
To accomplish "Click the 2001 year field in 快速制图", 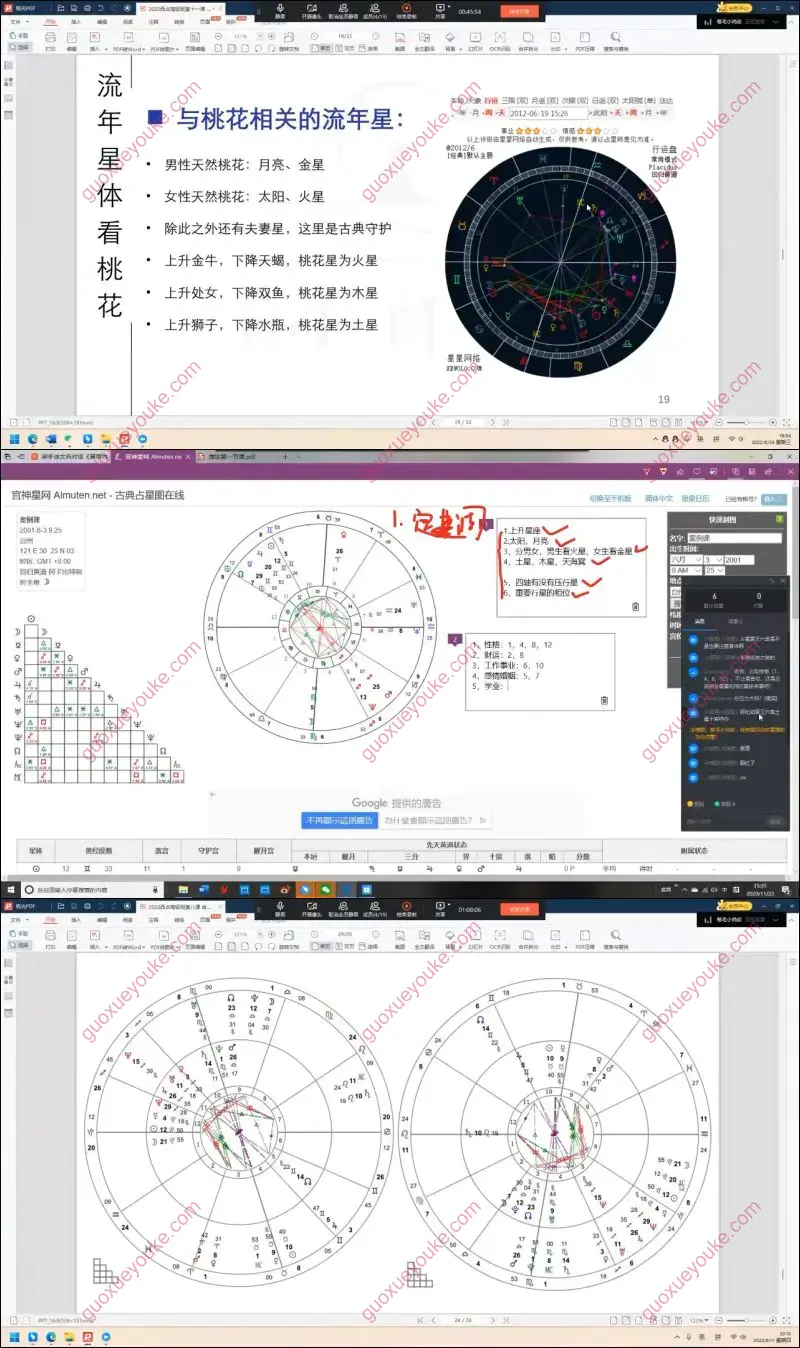I will point(739,560).
